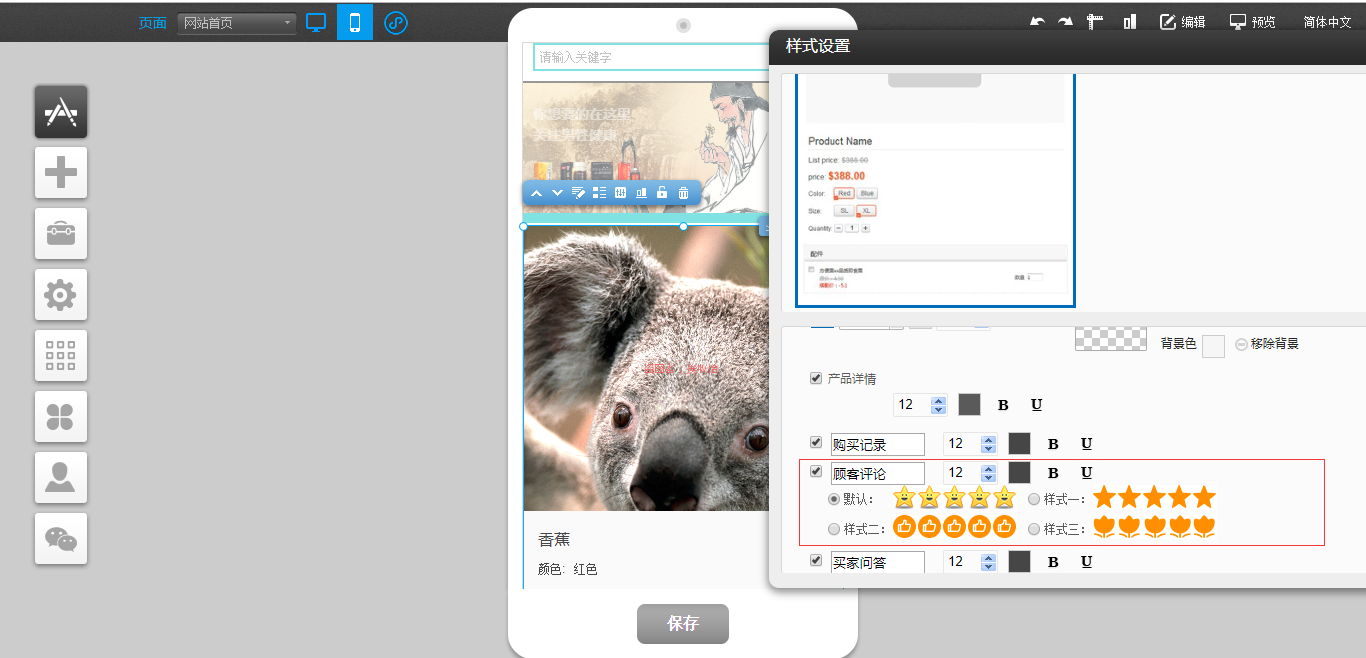Open the 网站首页 page dropdown

tap(236, 23)
